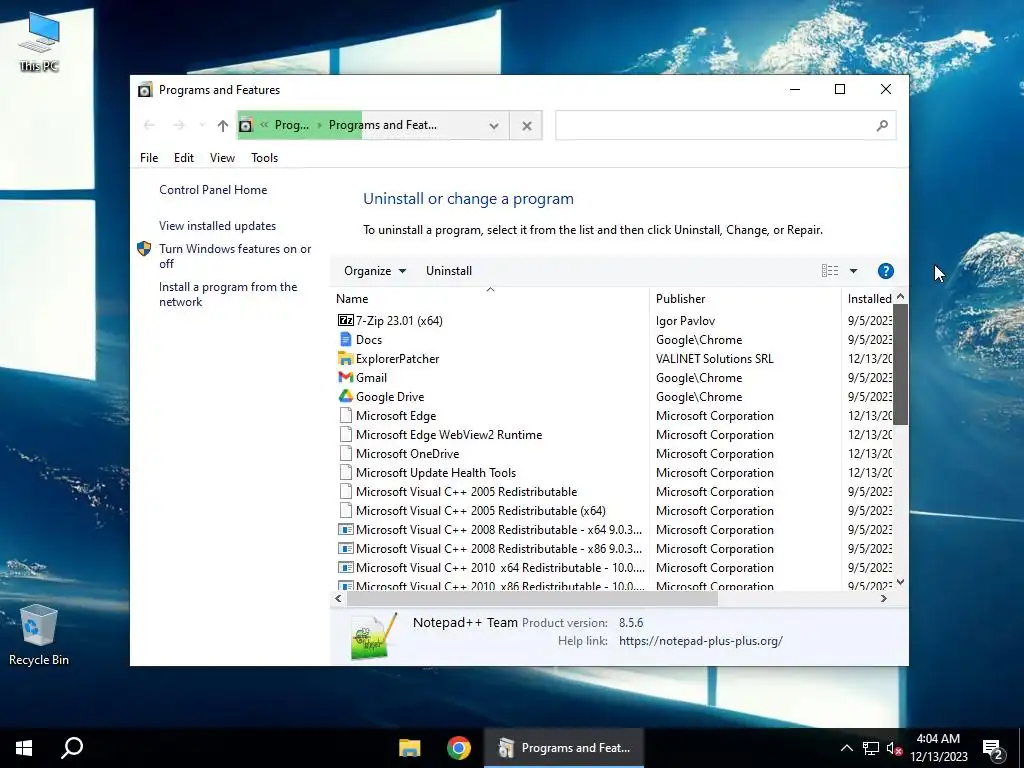Open the notepad-plus-plus.org help link

coord(701,641)
